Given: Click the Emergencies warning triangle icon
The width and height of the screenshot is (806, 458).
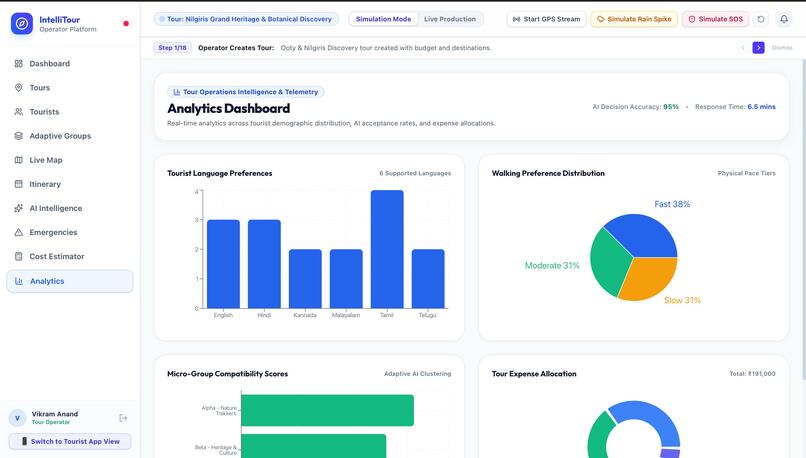Looking at the screenshot, I should (x=19, y=232).
